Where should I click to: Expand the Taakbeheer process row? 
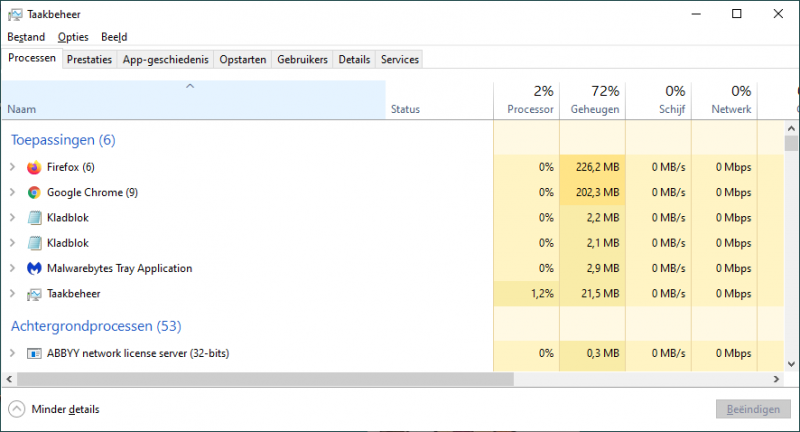[12, 294]
